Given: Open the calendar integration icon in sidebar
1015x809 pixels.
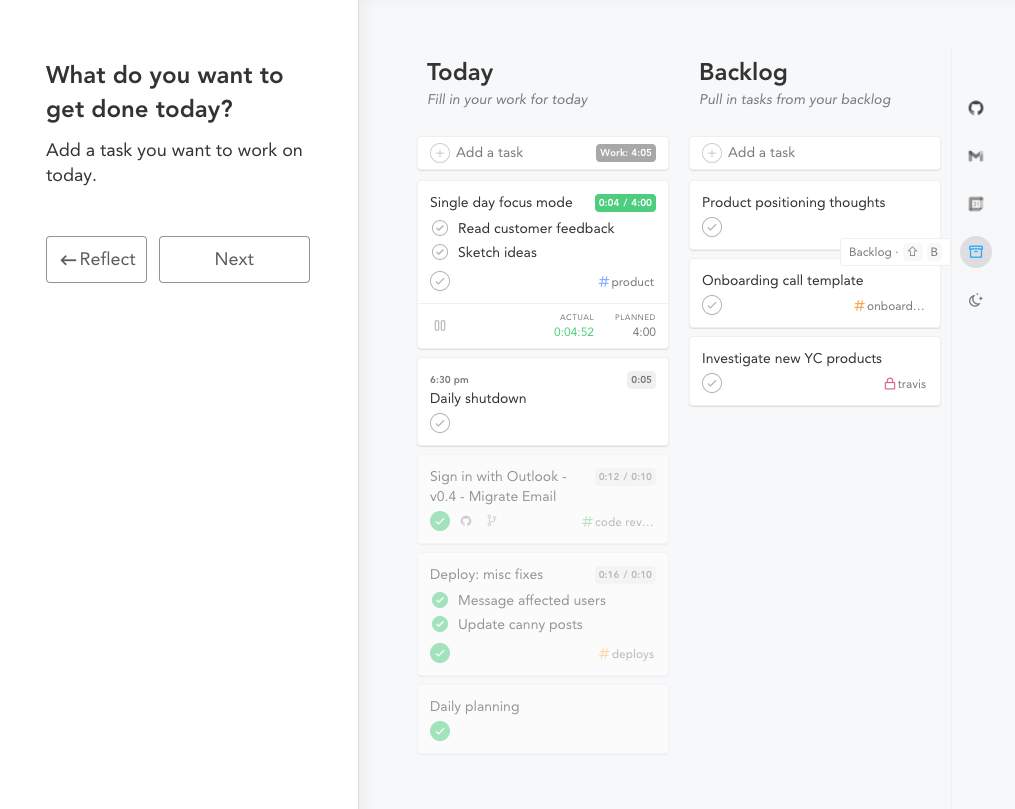Looking at the screenshot, I should tap(976, 204).
